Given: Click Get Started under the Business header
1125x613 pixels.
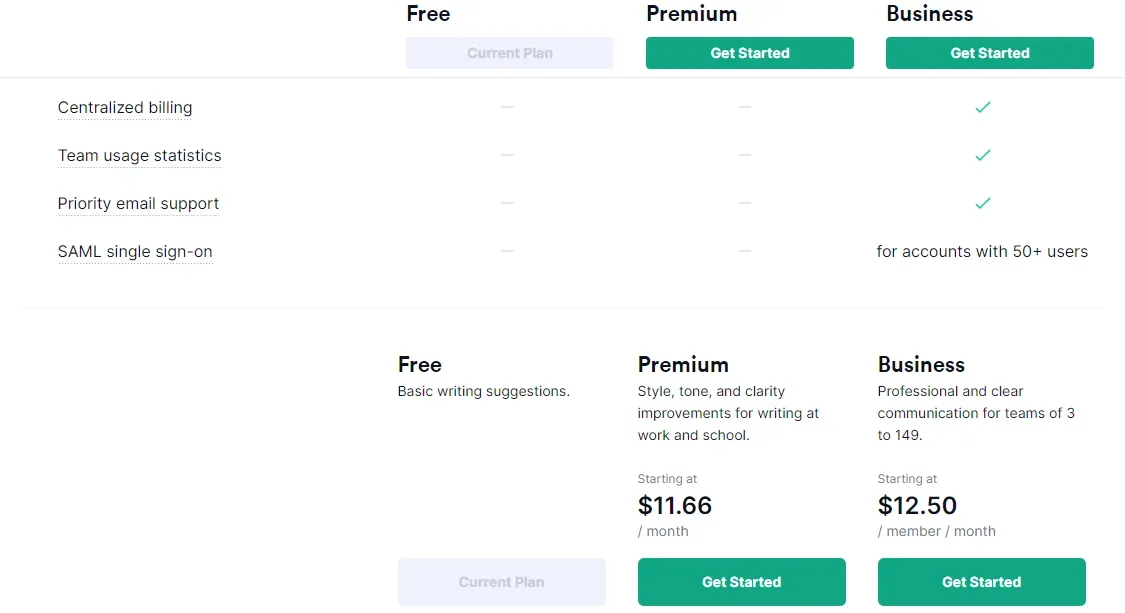Looking at the screenshot, I should click(x=989, y=52).
